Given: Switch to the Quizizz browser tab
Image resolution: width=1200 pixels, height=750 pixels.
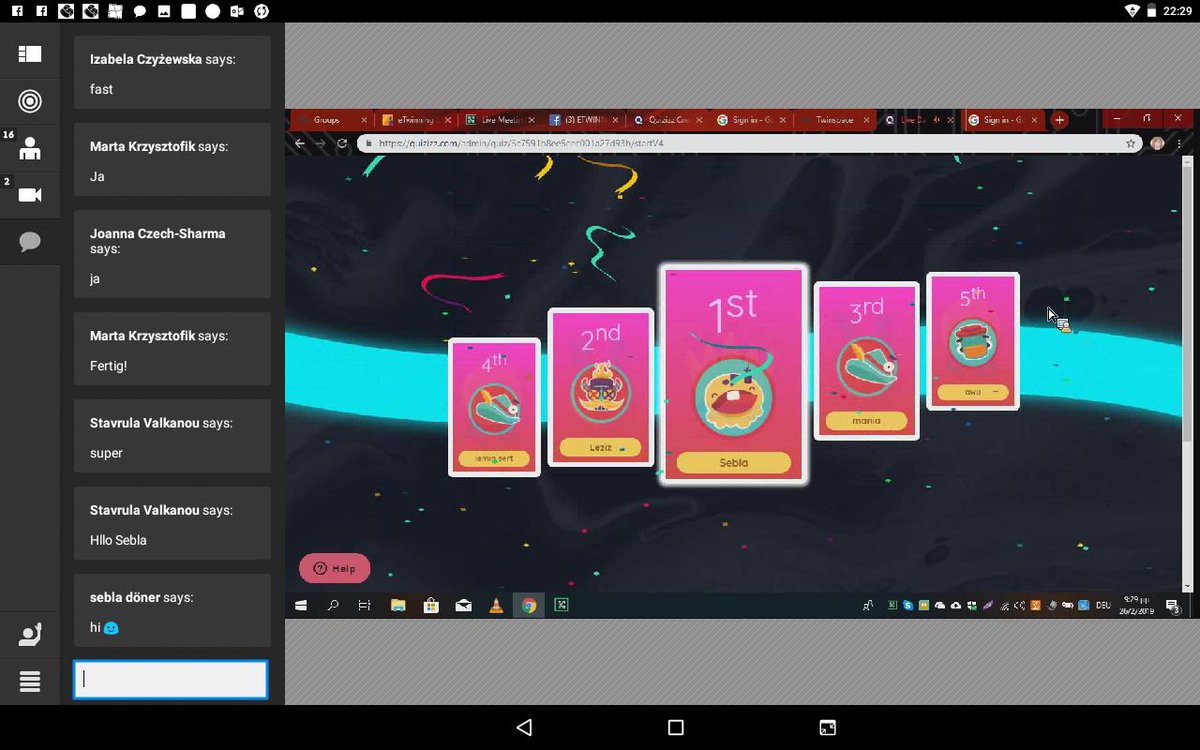Looking at the screenshot, I should tap(668, 119).
